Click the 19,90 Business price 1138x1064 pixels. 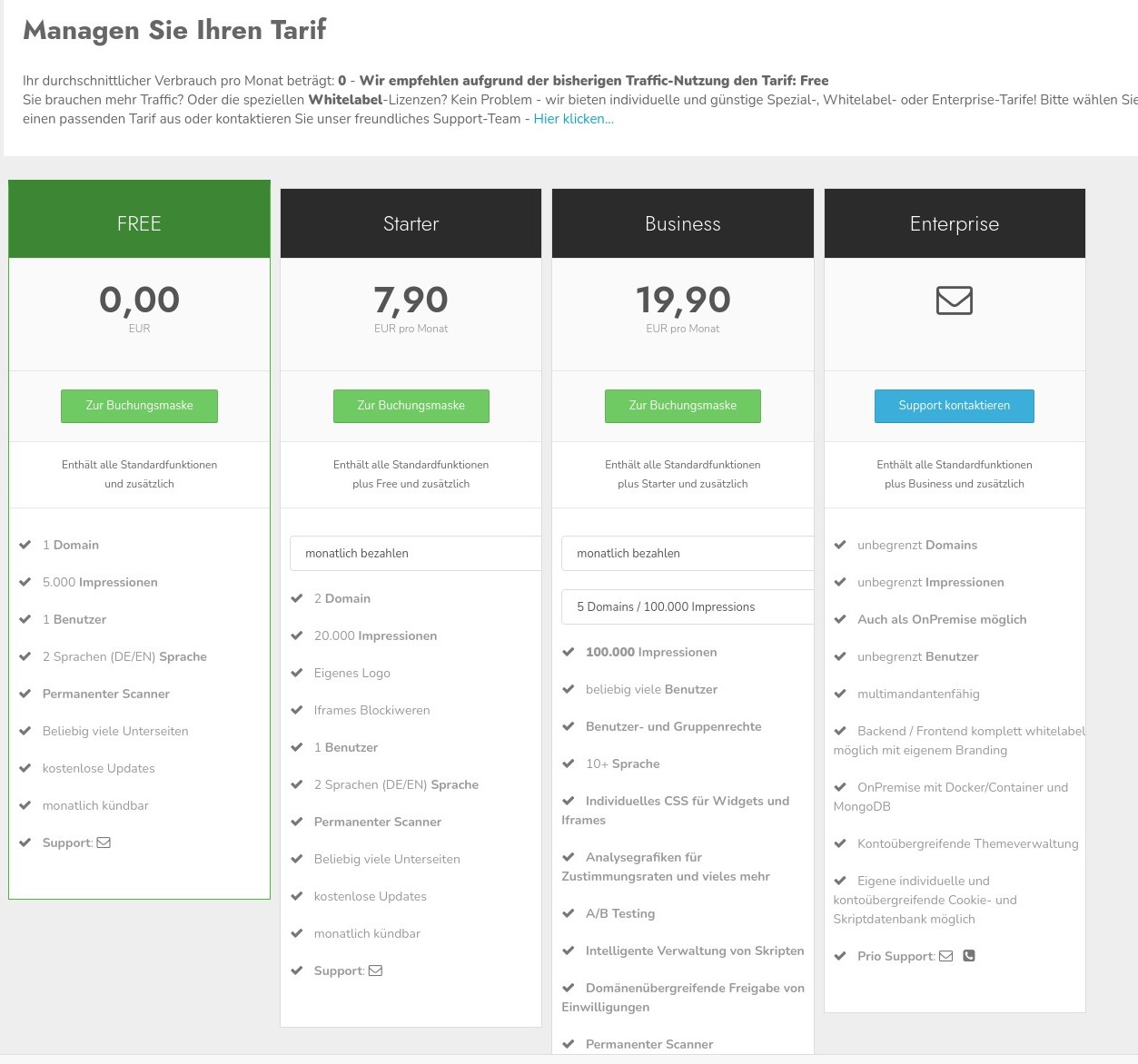(x=682, y=300)
